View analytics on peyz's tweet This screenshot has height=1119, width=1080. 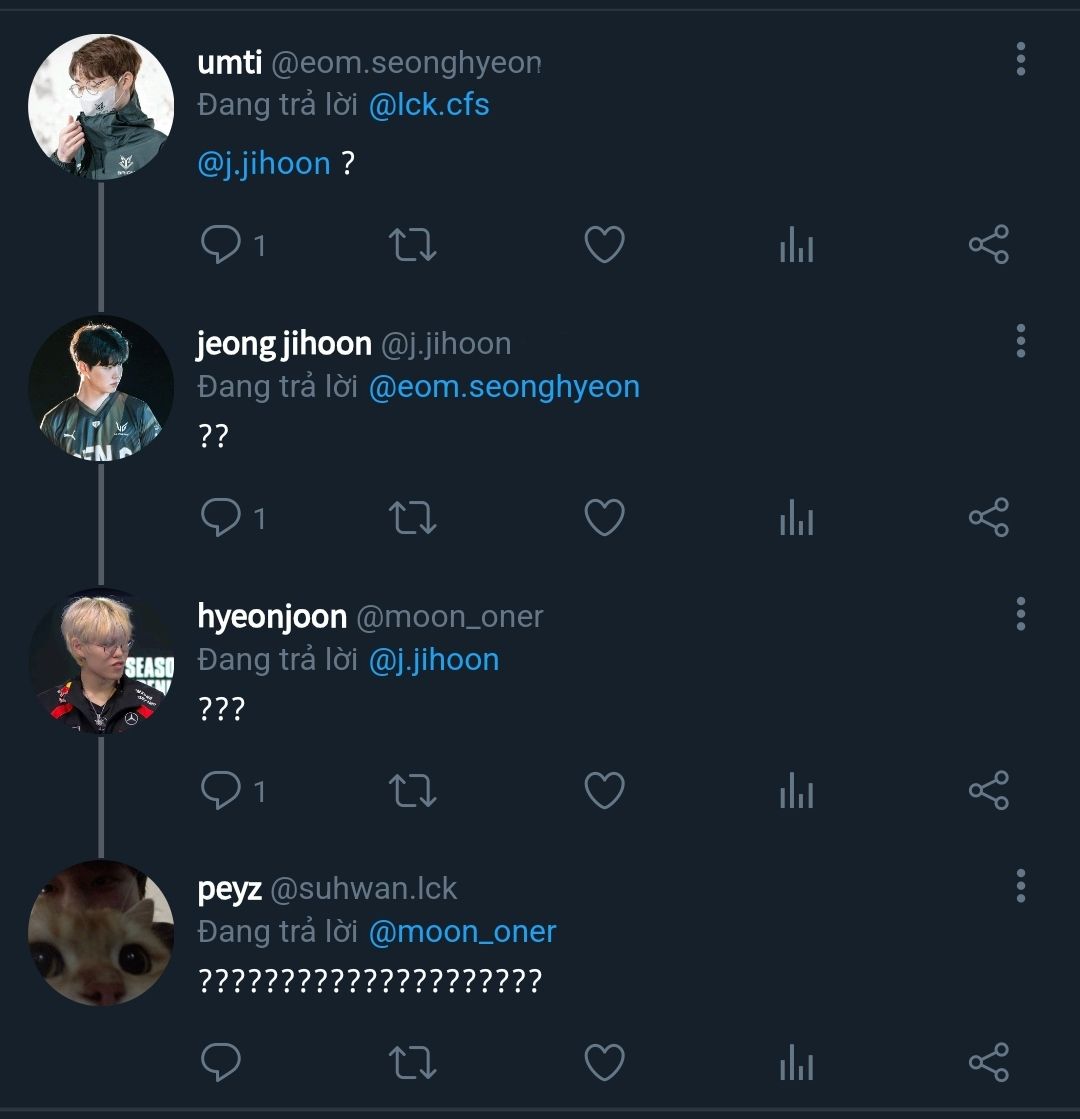click(797, 1063)
